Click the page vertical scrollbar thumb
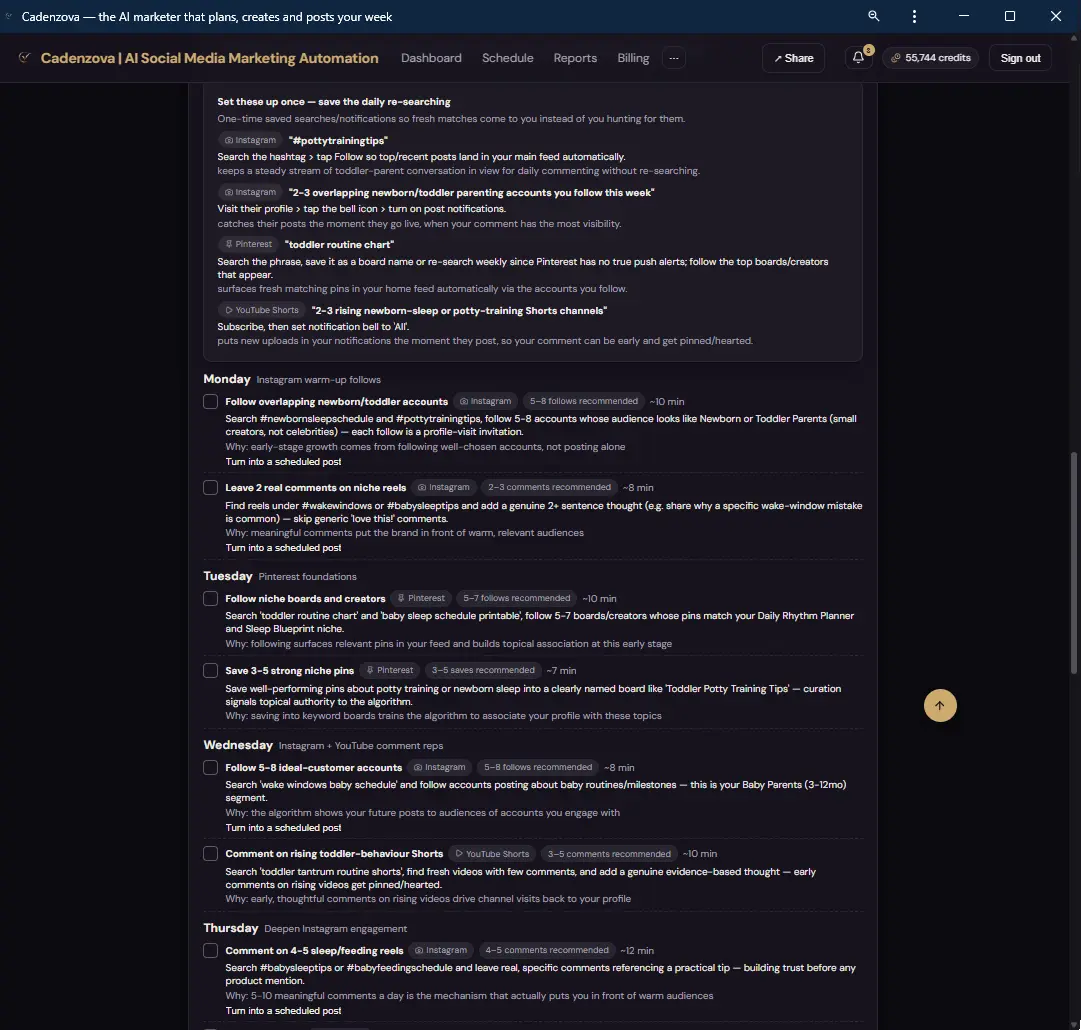 point(1073,563)
